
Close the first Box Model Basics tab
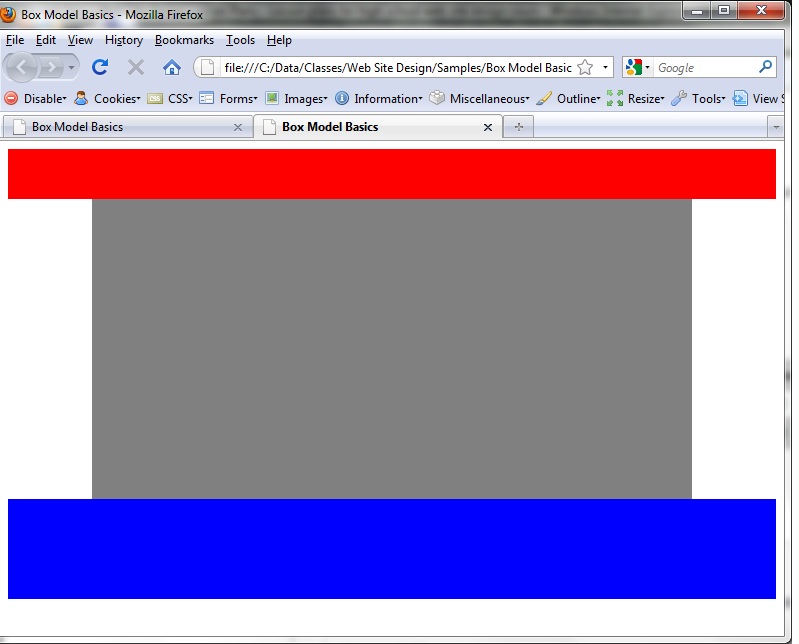coord(237,127)
